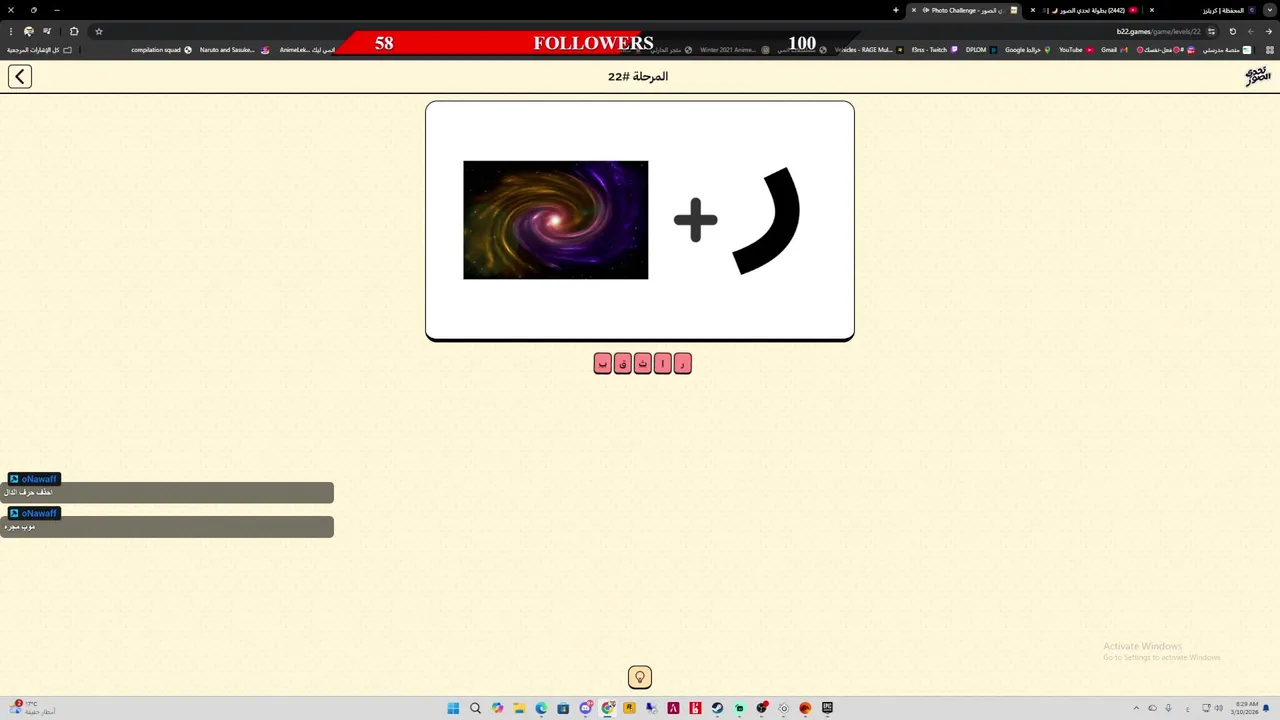Open a new browser tab
Viewport: 1280px width, 720px height.
[x=896, y=10]
